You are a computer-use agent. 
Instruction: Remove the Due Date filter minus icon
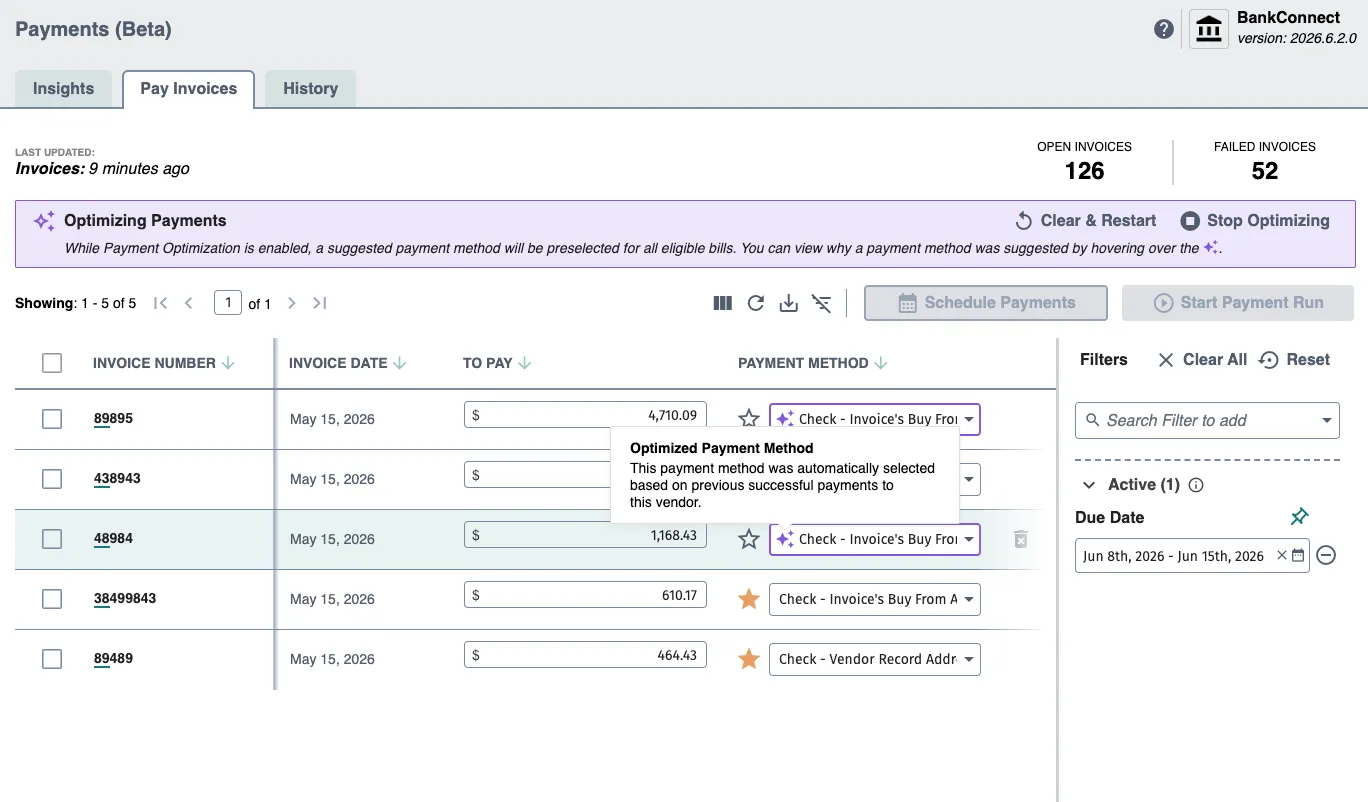[x=1326, y=555]
